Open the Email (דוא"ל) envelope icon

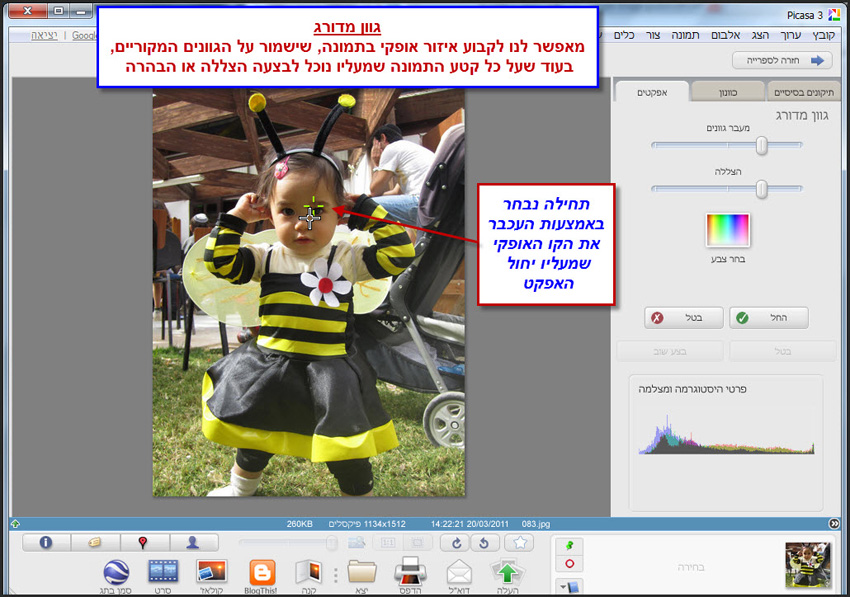point(459,572)
